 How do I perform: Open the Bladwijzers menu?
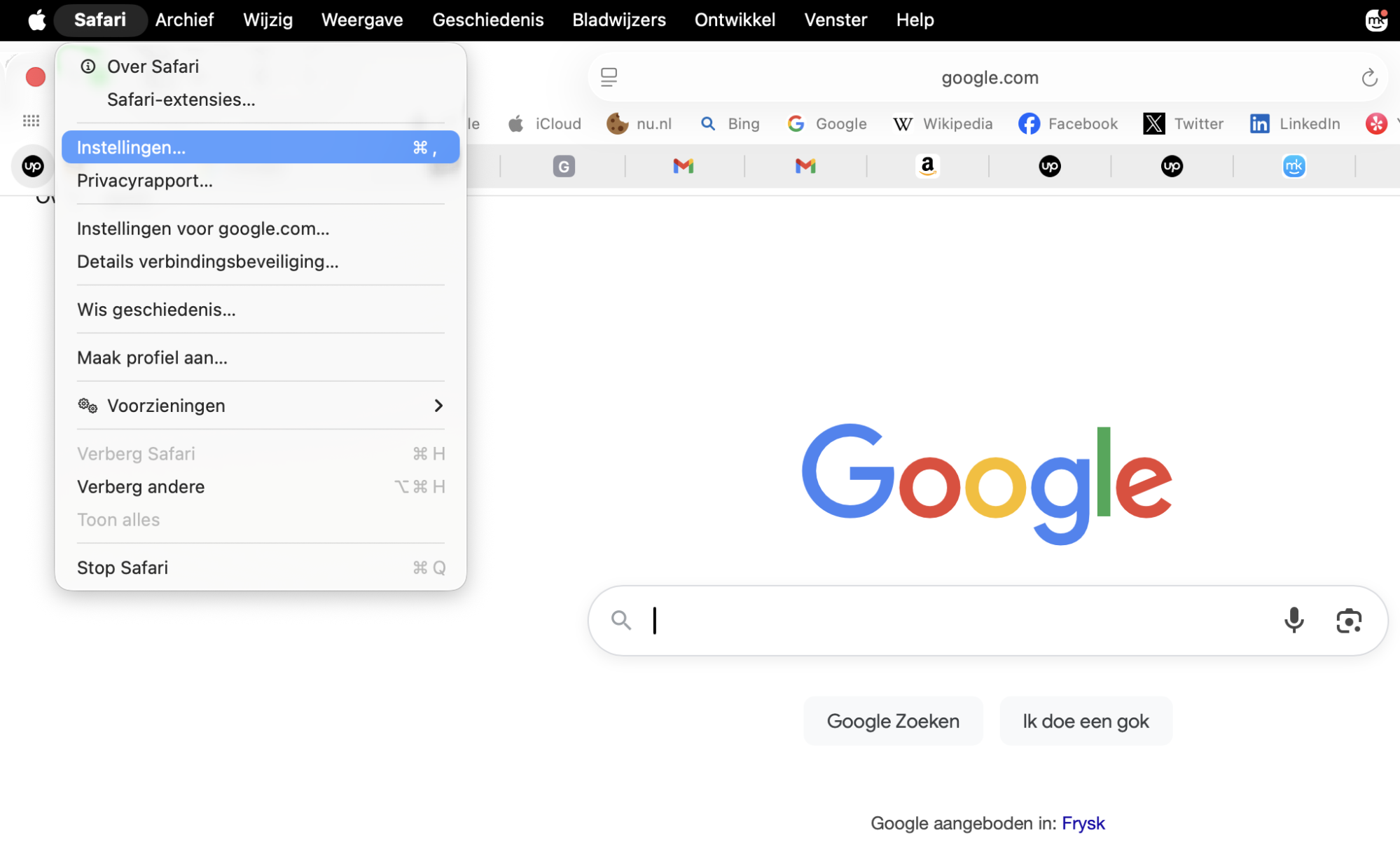(618, 20)
